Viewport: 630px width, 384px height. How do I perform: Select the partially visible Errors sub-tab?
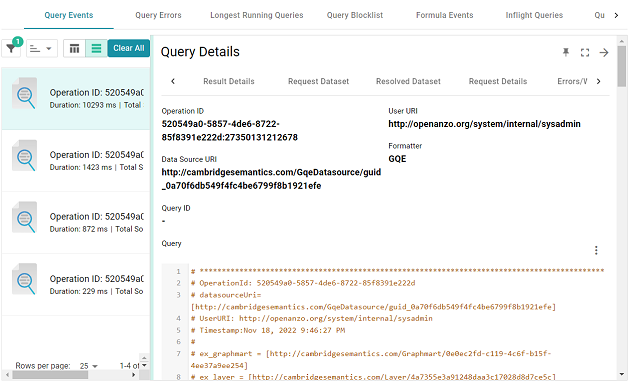(x=572, y=82)
